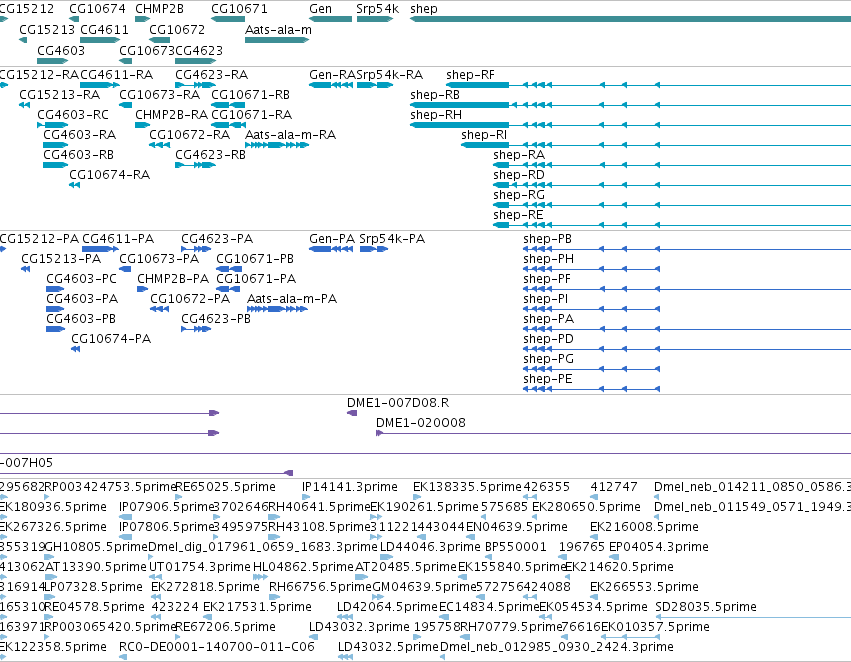The image size is (851, 662).
Task: Select the Srp54k gene label
Action: click(x=378, y=9)
